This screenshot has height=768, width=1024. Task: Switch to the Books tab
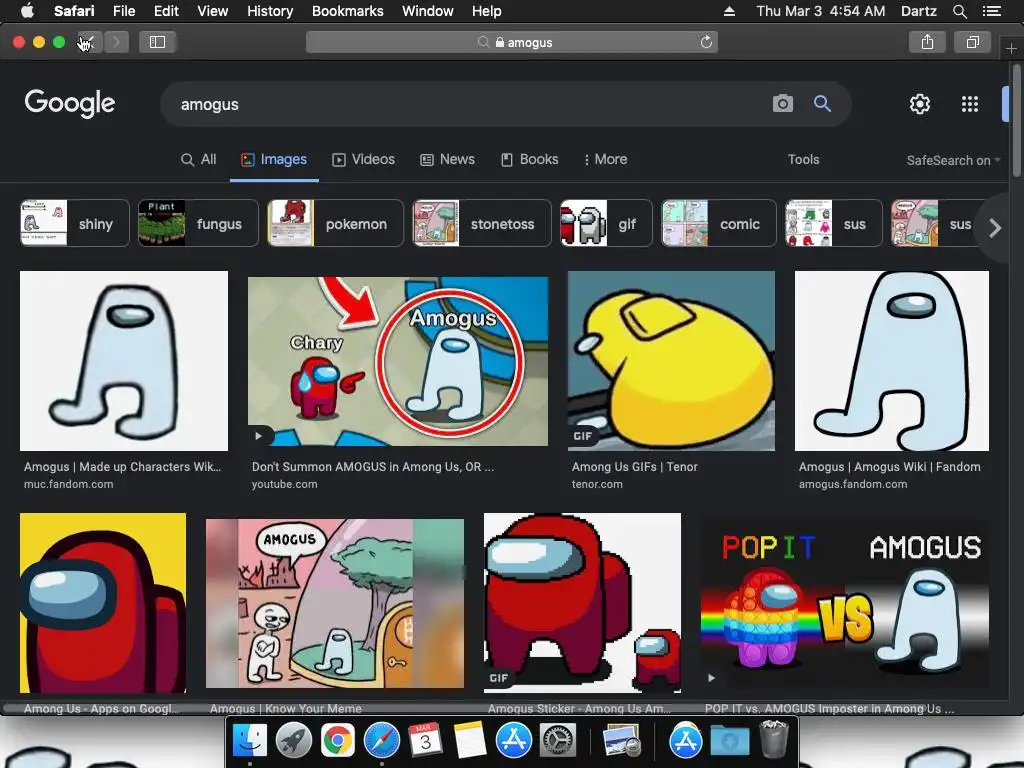pos(530,159)
